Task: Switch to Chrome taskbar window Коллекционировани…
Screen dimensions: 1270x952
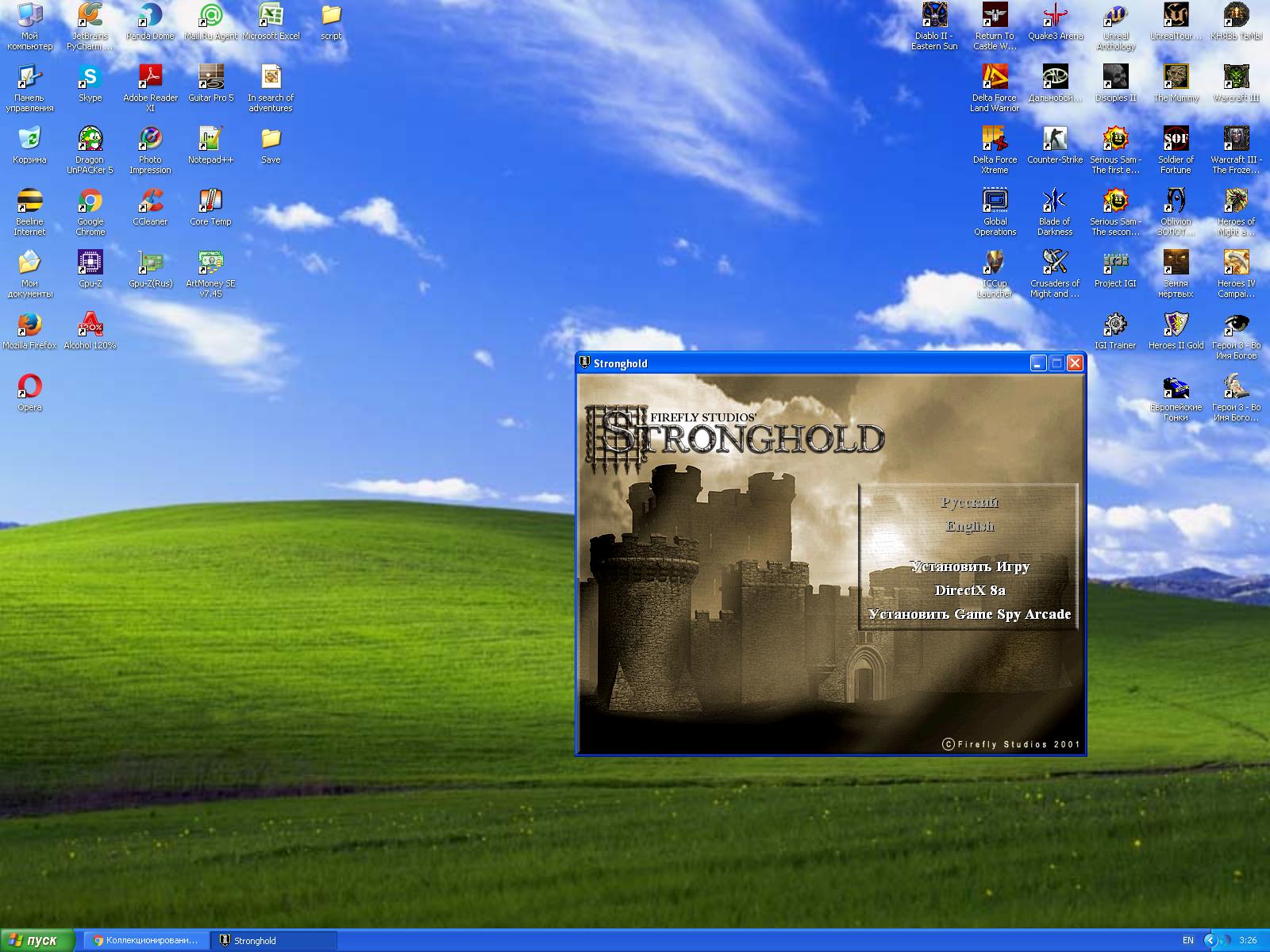Action: (147, 941)
